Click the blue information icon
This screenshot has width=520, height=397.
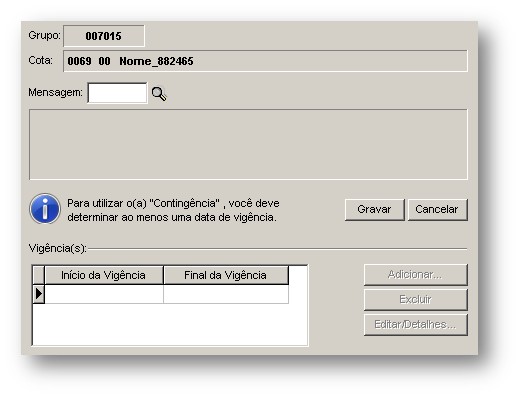click(45, 209)
